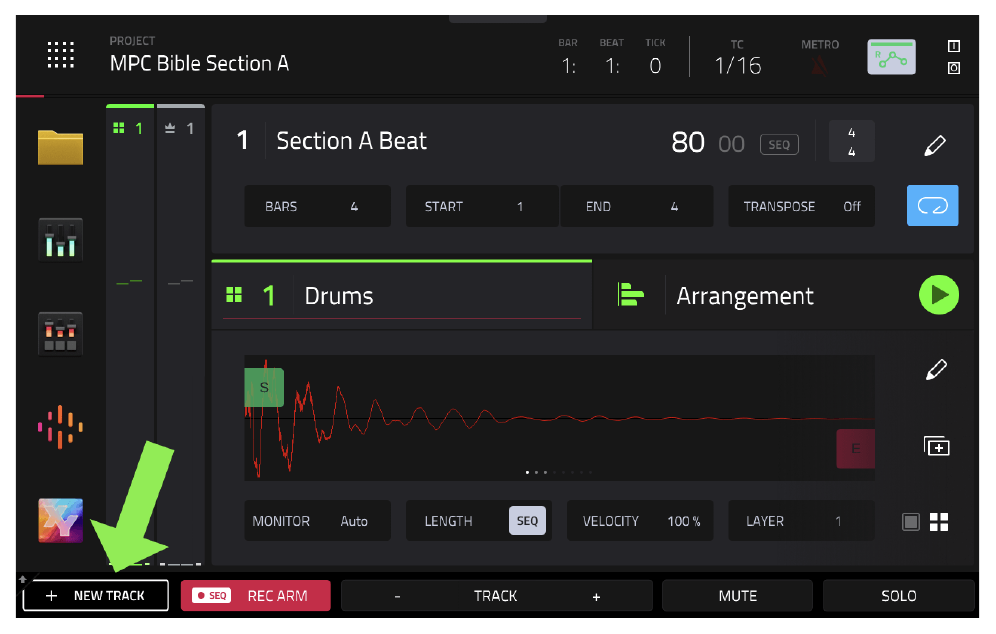Screen dimensions: 996x634
Task: Open the 4/4 time signature selector
Action: point(852,142)
